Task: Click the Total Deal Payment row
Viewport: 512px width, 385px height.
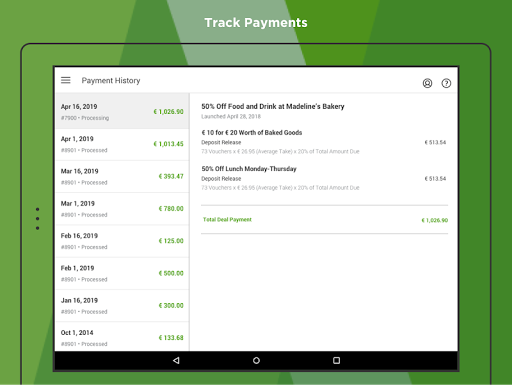Action: (325, 220)
